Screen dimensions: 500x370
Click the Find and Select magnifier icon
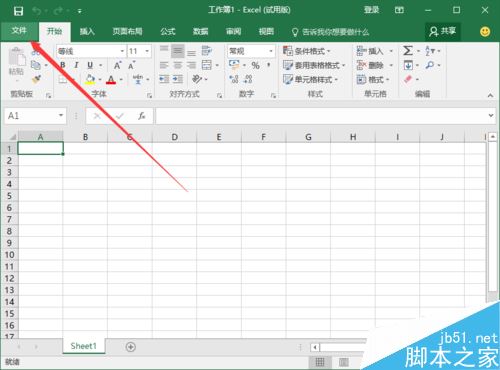tap(430, 65)
